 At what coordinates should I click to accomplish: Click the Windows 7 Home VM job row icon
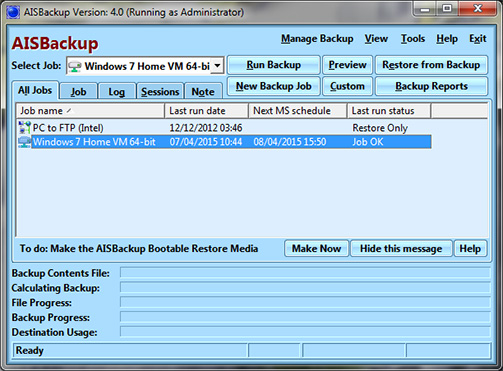tap(24, 142)
